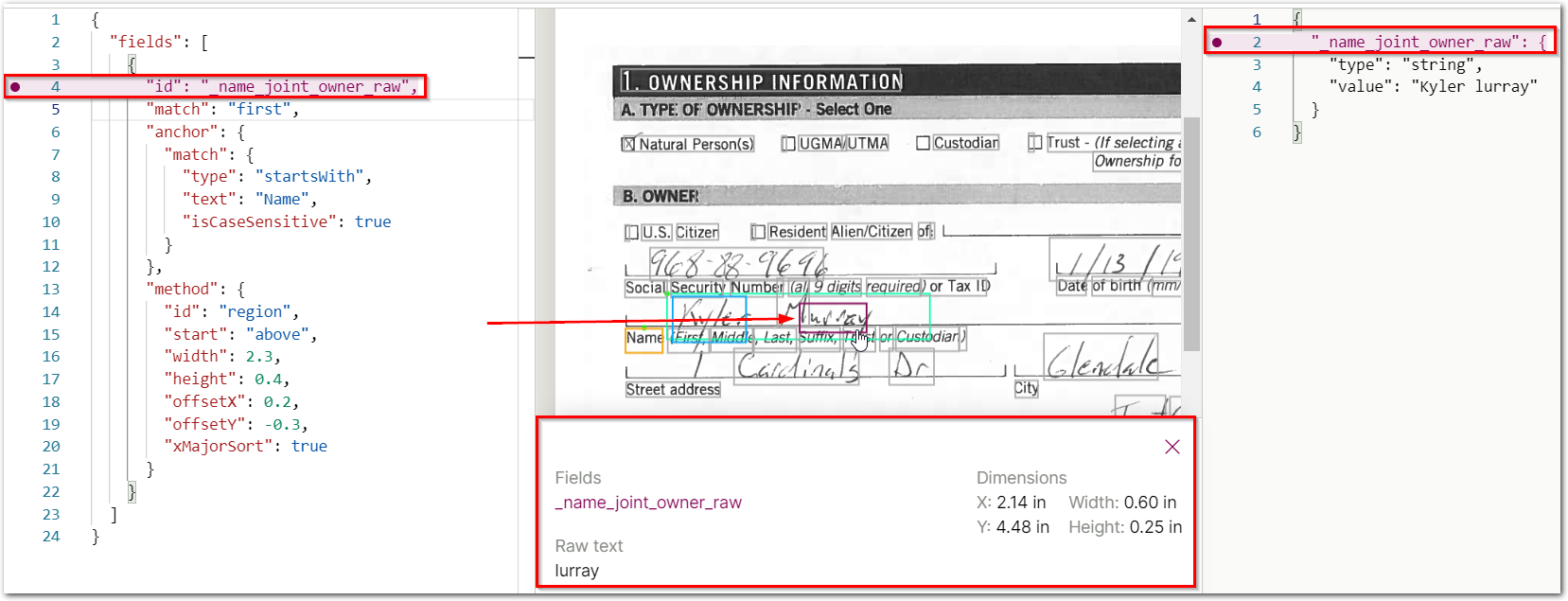Click the "offsetY": -0.3 value
The height and width of the screenshot is (601, 1568).
tap(282, 424)
